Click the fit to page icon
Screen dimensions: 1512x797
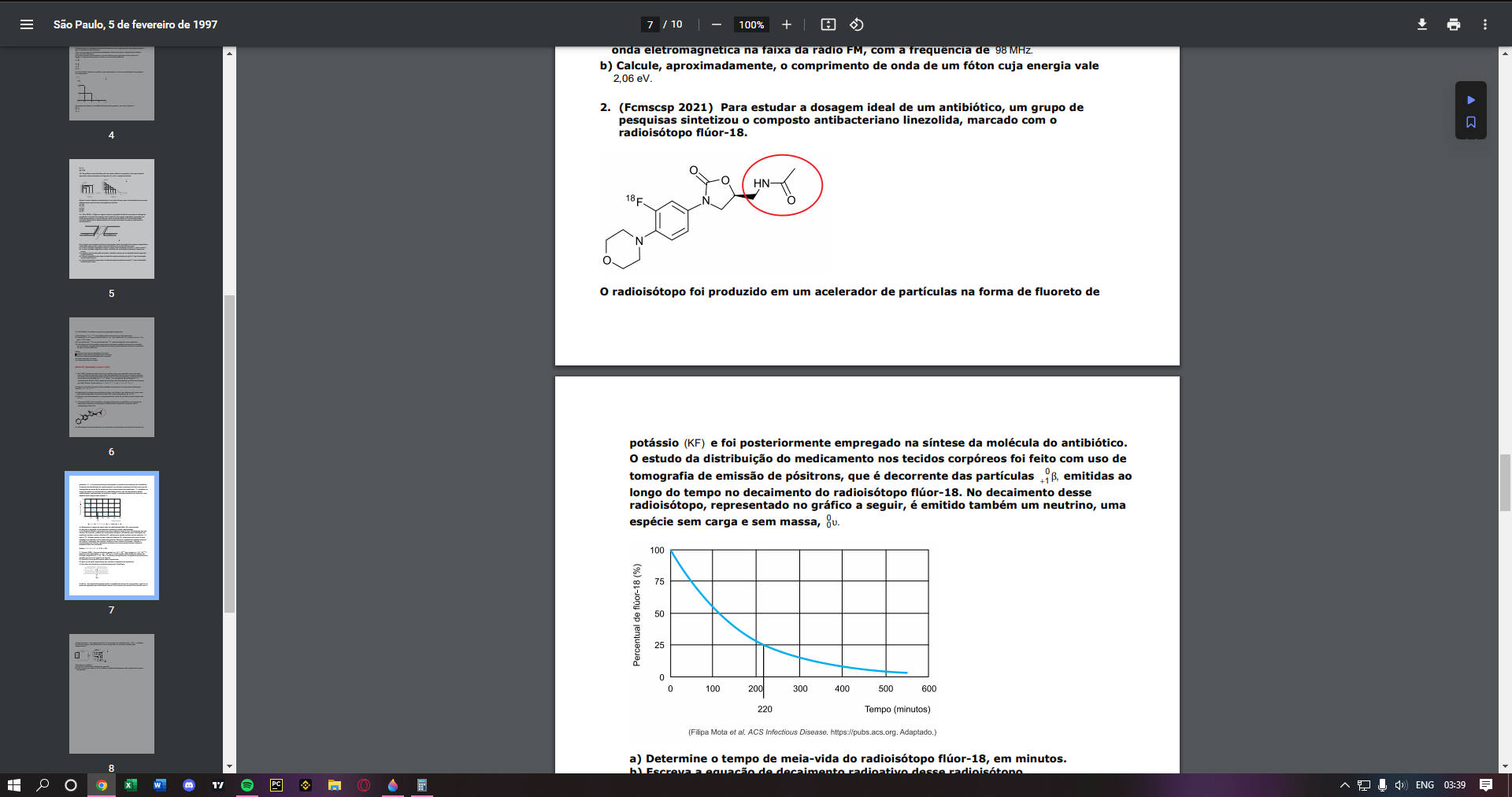(x=828, y=24)
